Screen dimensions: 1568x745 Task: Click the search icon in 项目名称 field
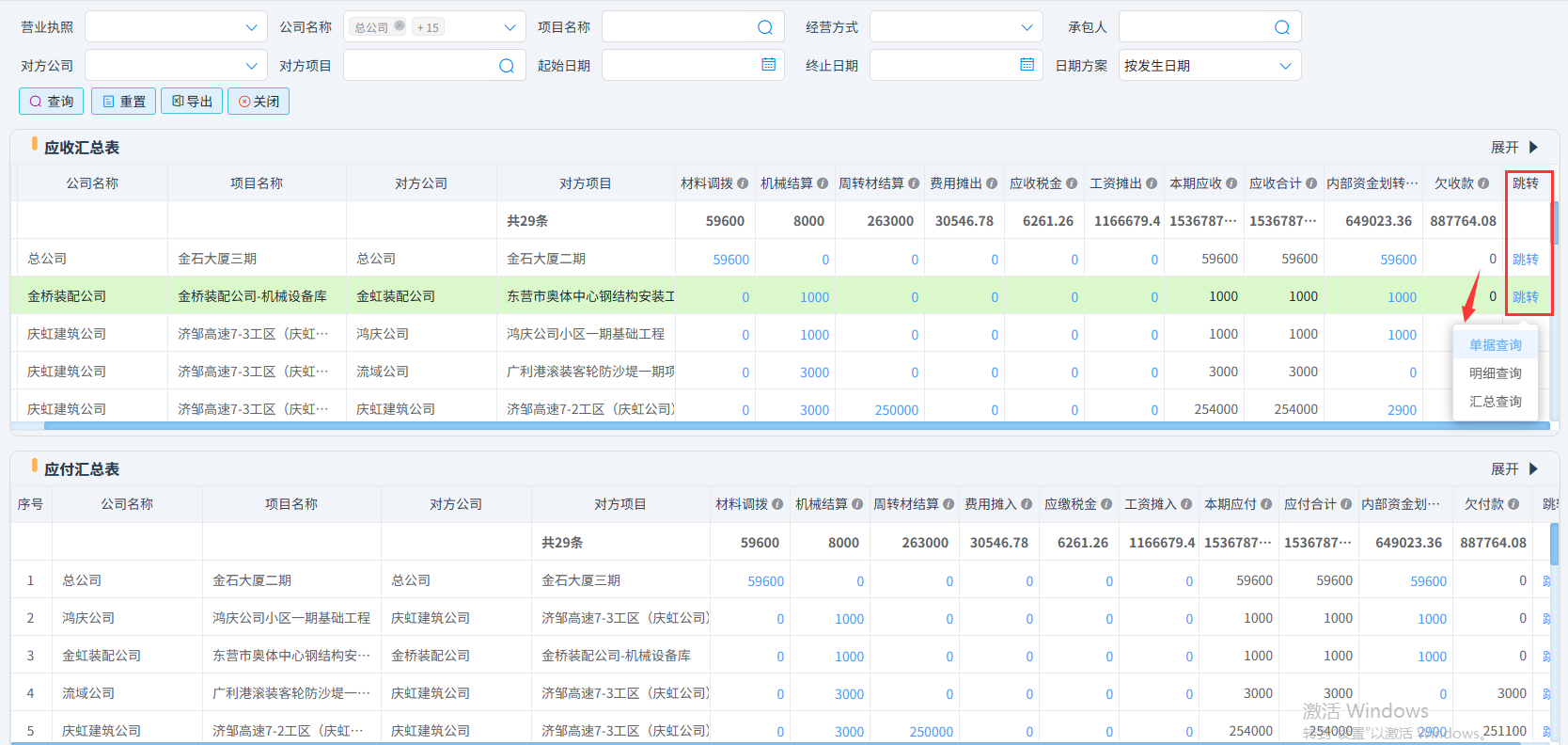[x=765, y=27]
